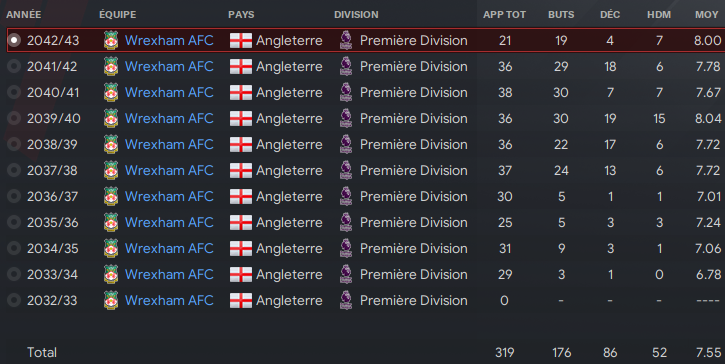Click England flag icon in 2037/38 row
Image resolution: width=725 pixels, height=364 pixels.
[x=241, y=171]
